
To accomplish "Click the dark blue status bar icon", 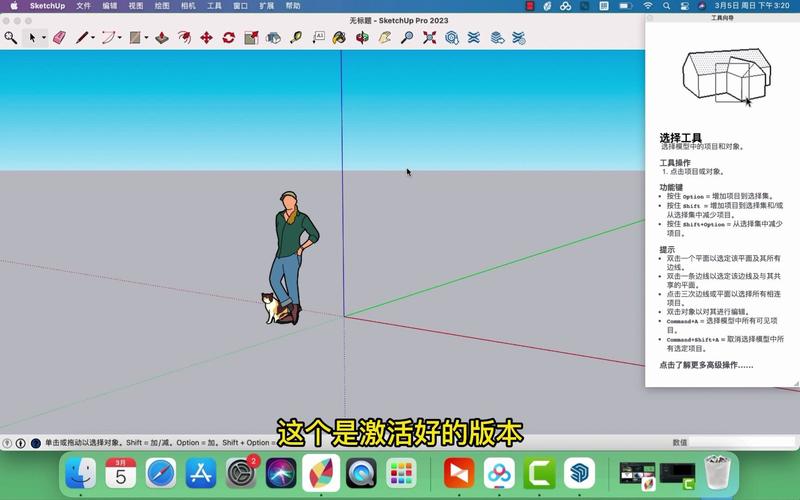I will (x=35, y=443).
